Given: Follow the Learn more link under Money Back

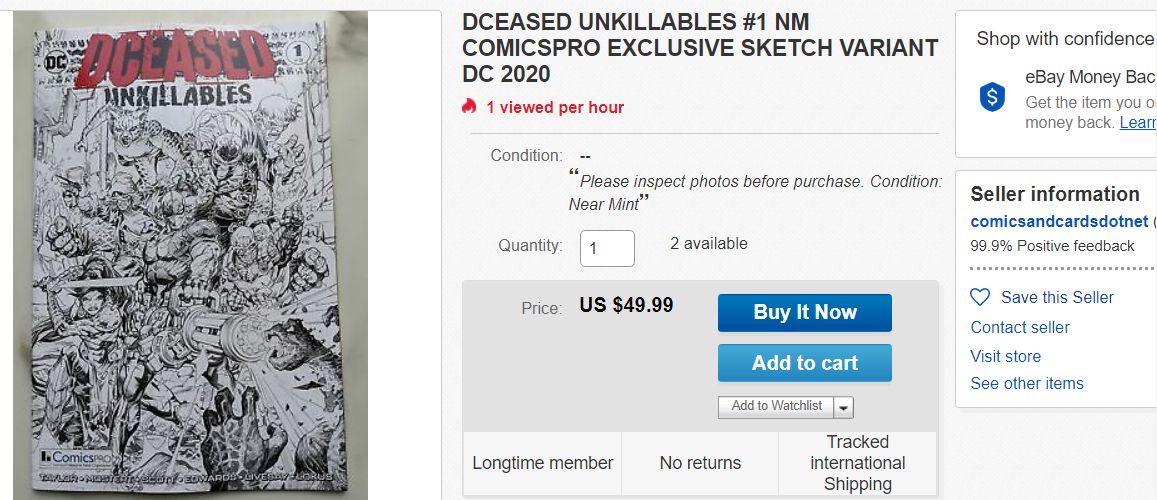Looking at the screenshot, I should [1137, 122].
